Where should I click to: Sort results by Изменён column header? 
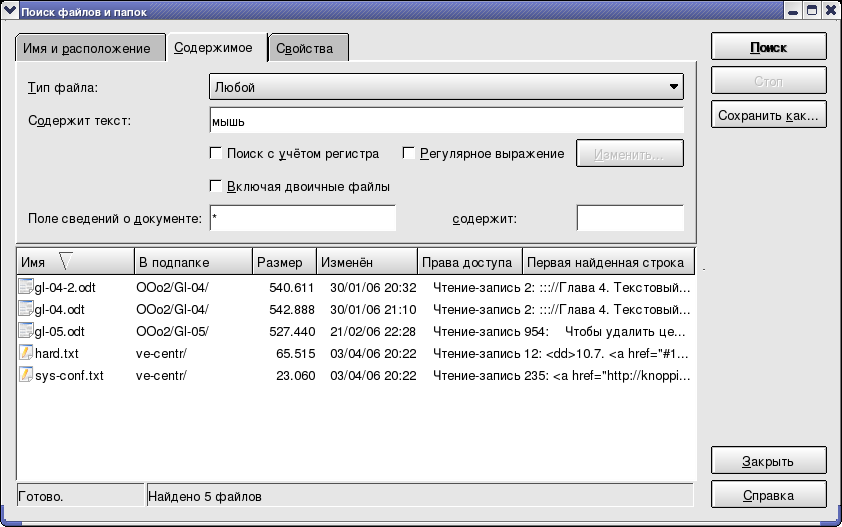[x=366, y=262]
